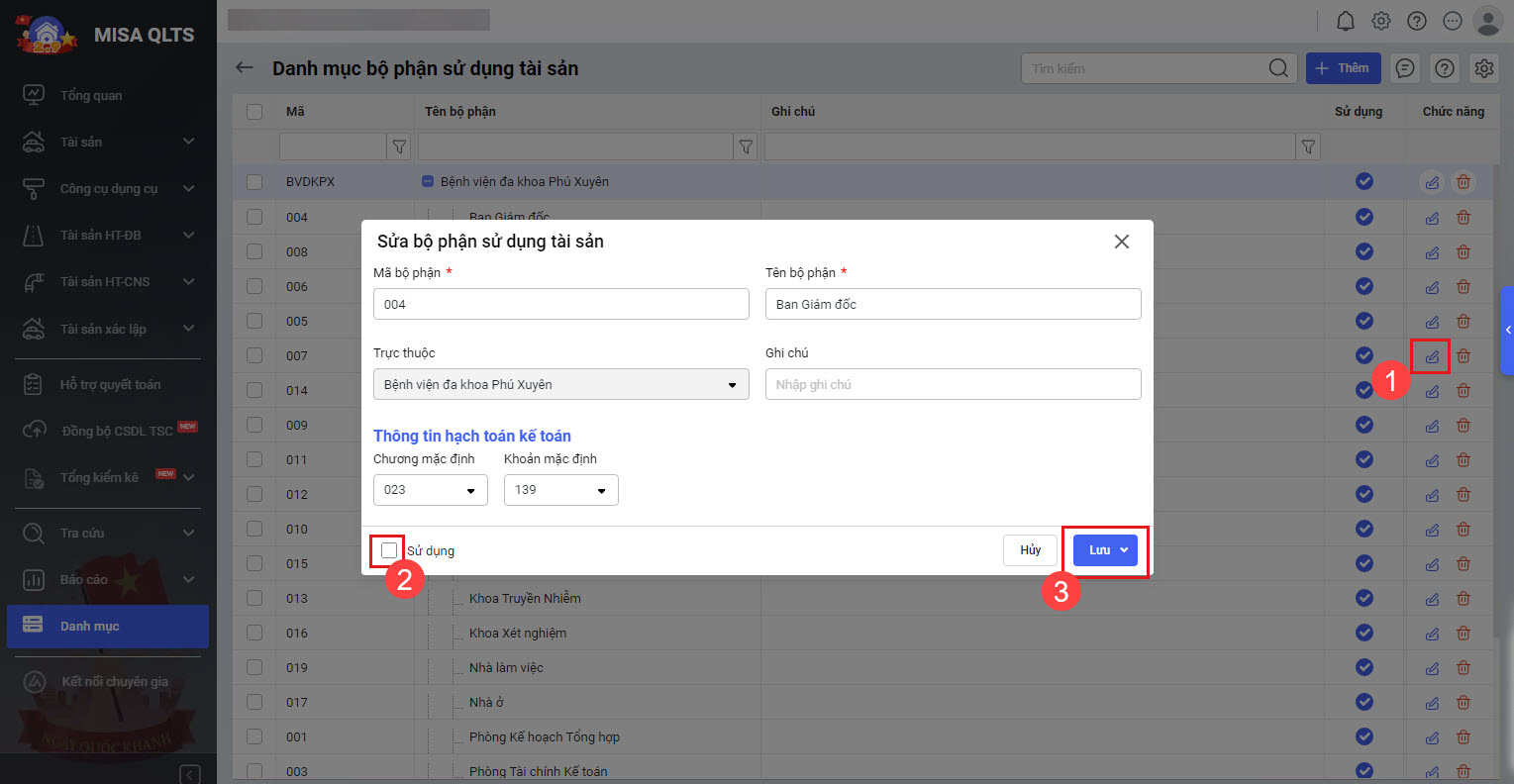Image resolution: width=1514 pixels, height=784 pixels.
Task: Open the chat feedback icon
Action: tap(1404, 68)
